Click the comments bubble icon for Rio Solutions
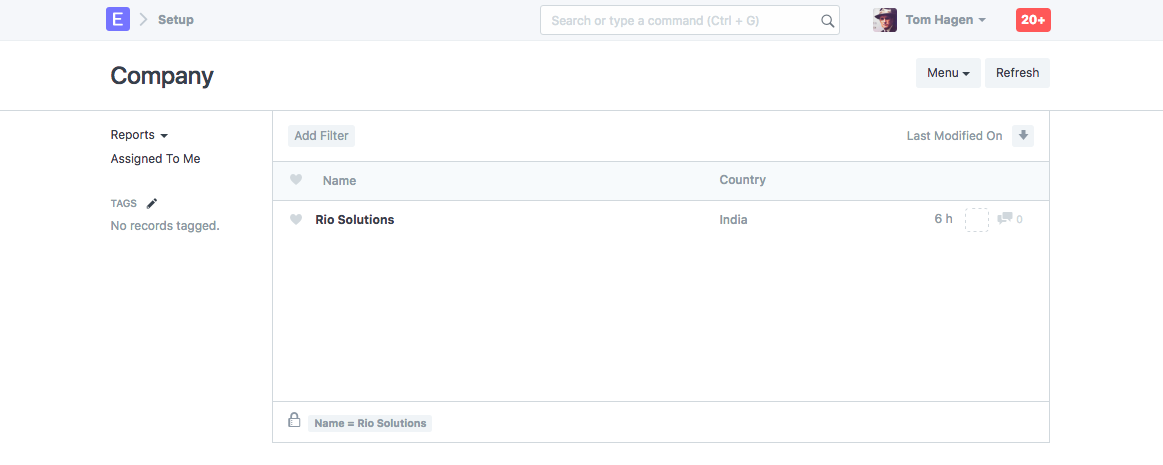The image size is (1163, 465). [x=1005, y=219]
